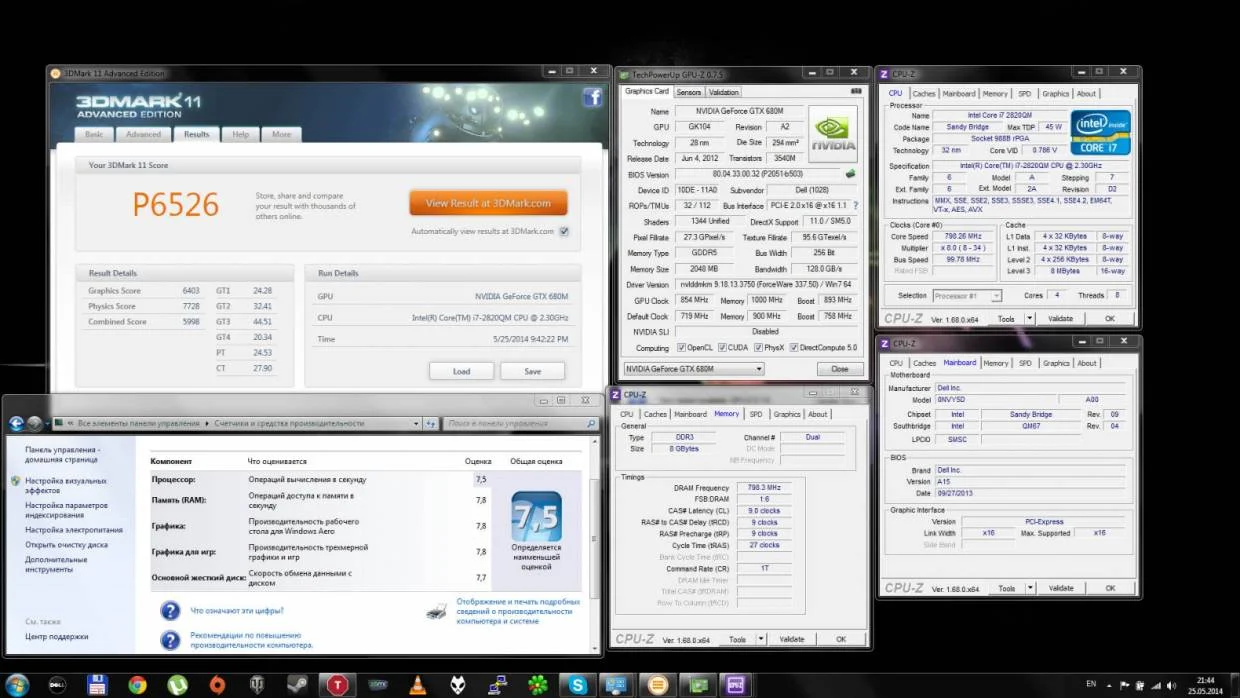Click the 'Что означают эти цифры?' link
This screenshot has width=1240, height=698.
[237, 610]
